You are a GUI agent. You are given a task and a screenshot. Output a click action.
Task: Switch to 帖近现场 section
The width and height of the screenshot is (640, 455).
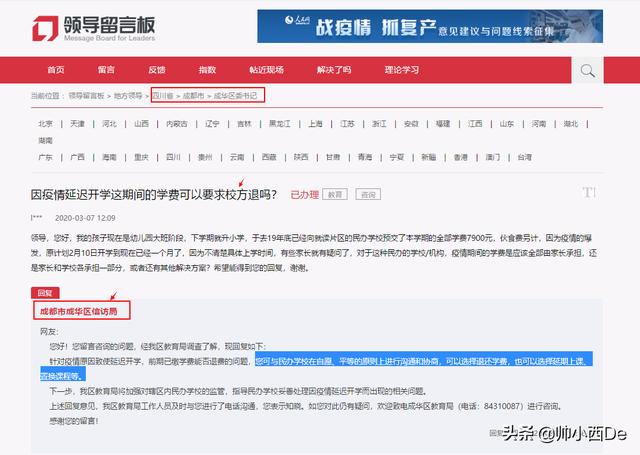266,70
